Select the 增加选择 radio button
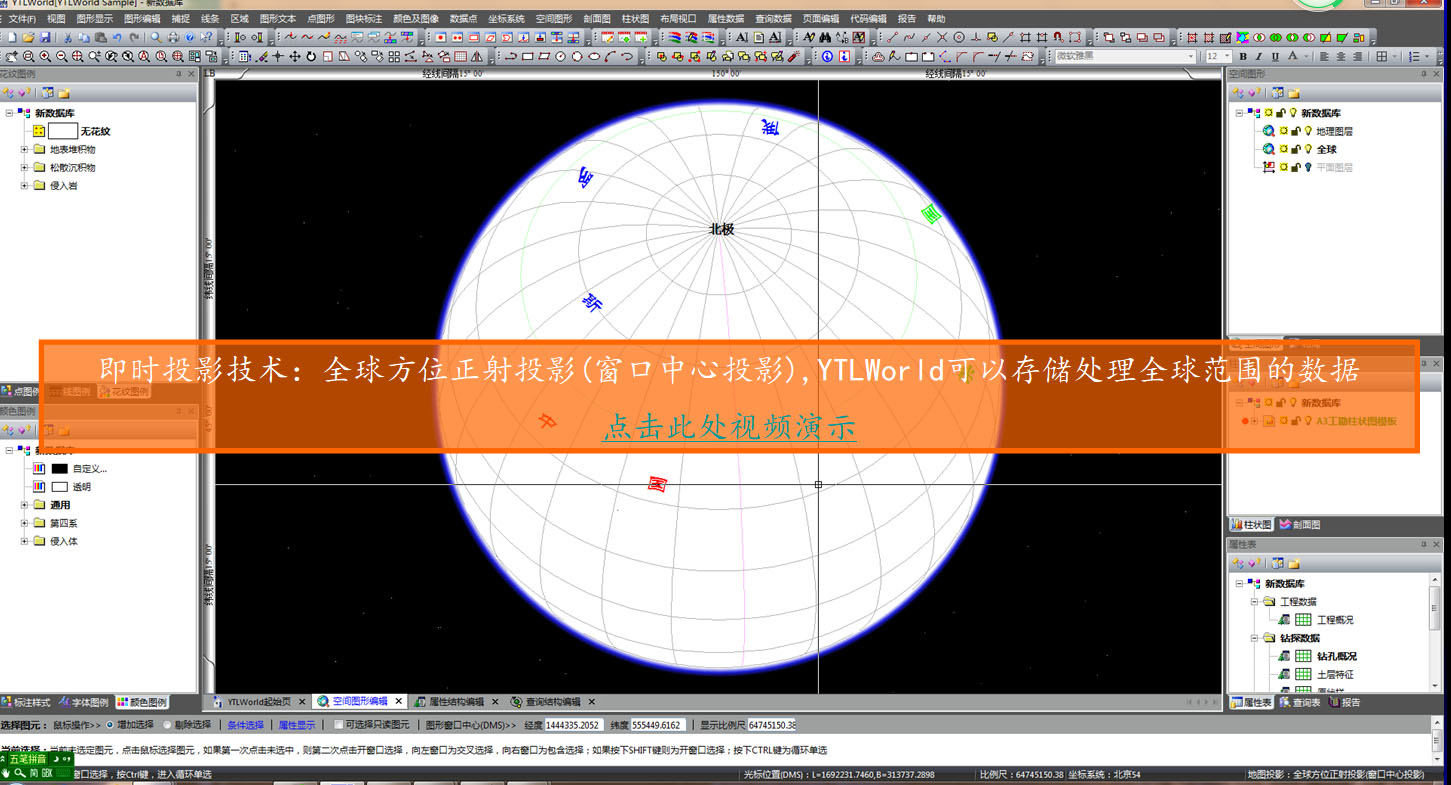 coord(109,725)
